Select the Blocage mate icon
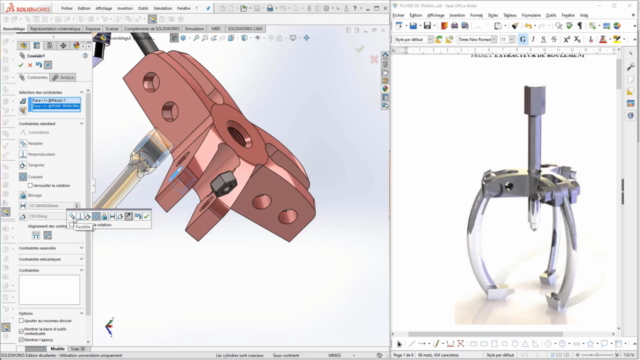The image size is (640, 360). 23,195
